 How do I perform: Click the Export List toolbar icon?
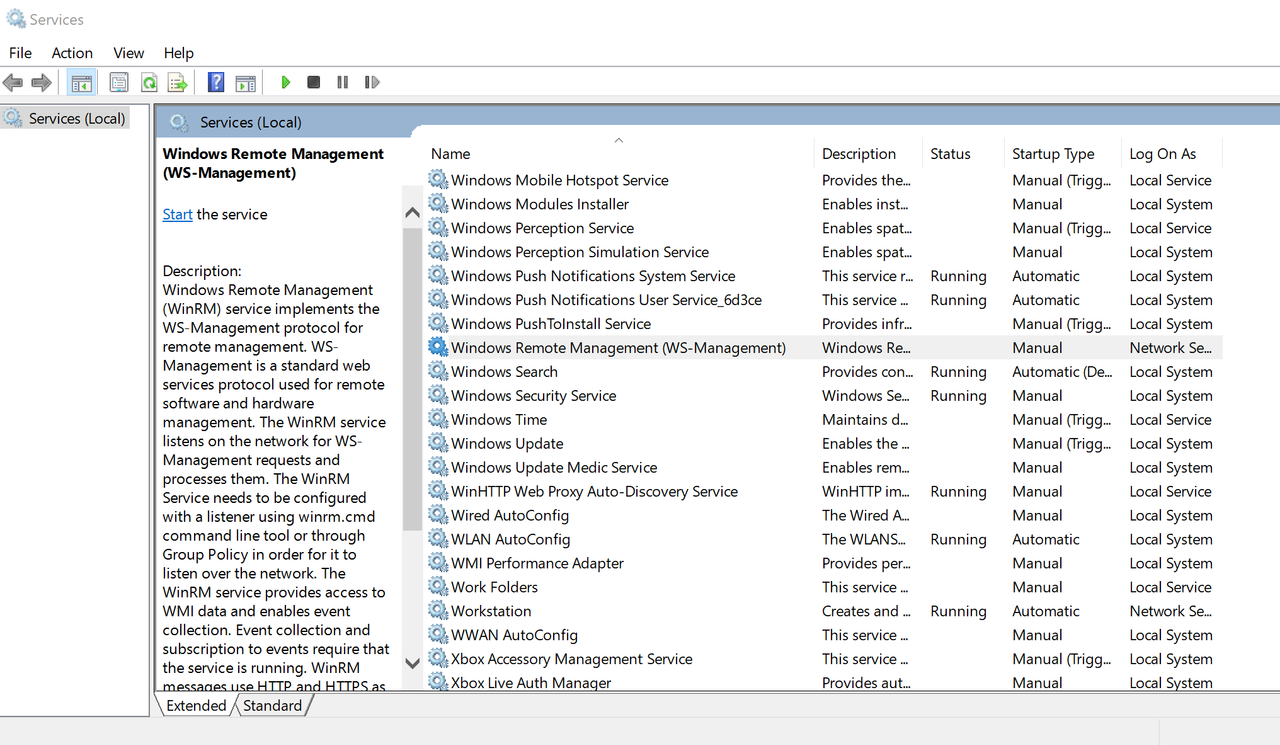178,82
